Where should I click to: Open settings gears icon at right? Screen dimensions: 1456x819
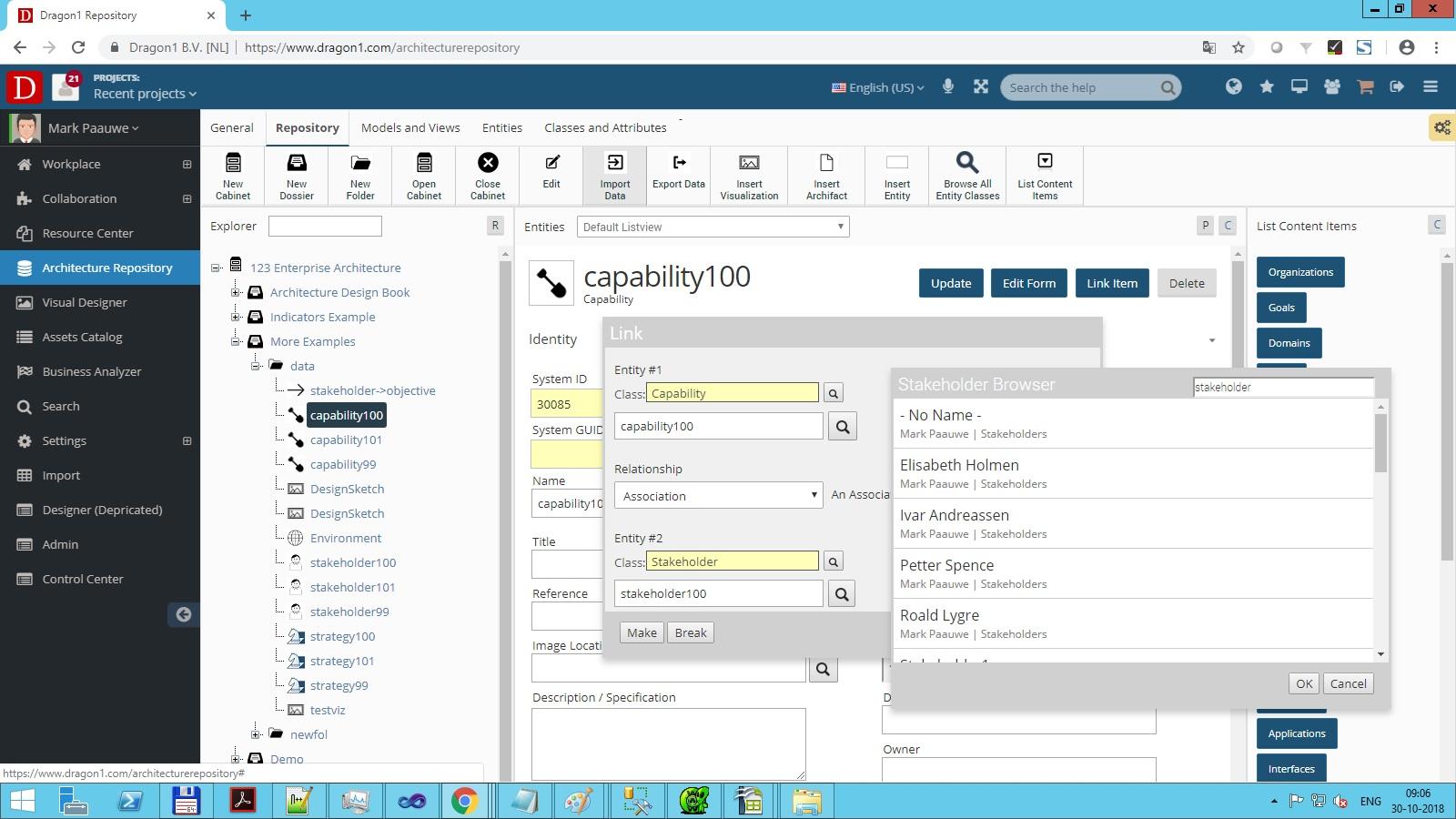(x=1441, y=127)
